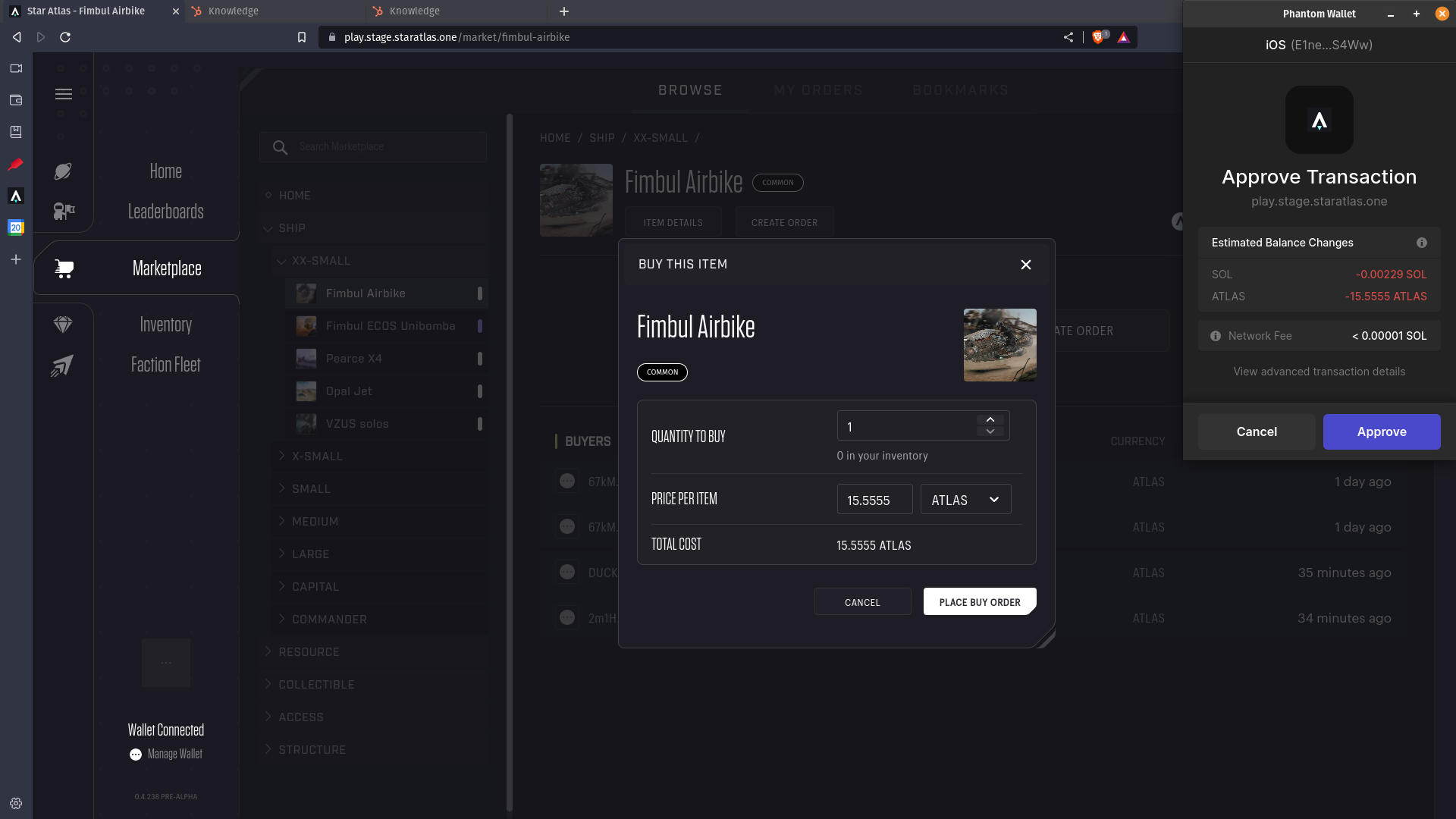The height and width of the screenshot is (819, 1456).
Task: Add a new sidebar item with plus
Action: pos(16,259)
